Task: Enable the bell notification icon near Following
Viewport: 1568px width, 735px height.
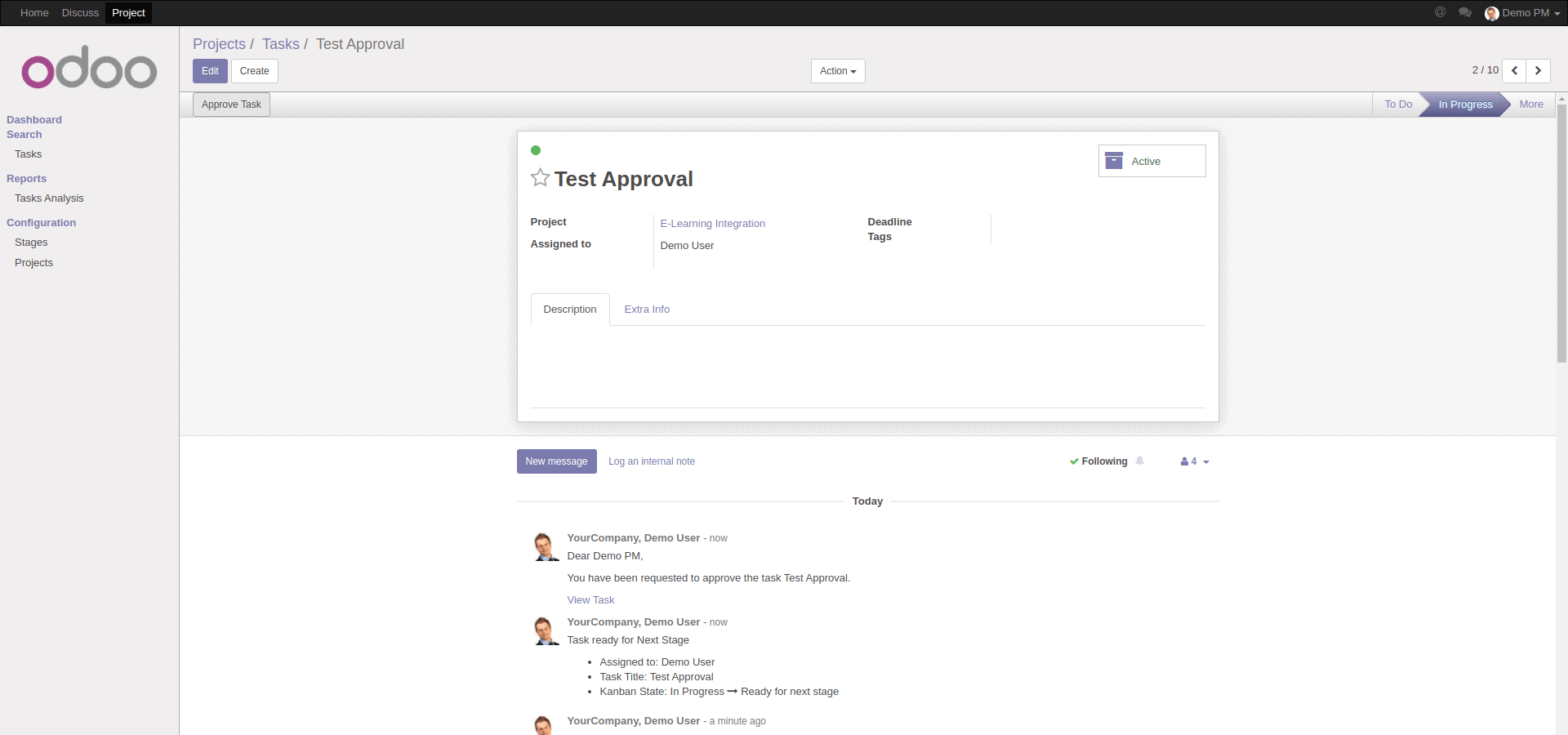Action: coord(1141,461)
